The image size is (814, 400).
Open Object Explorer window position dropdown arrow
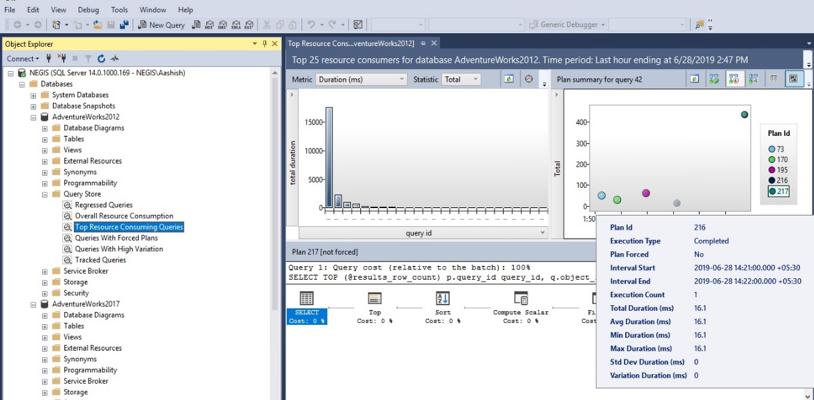tap(255, 44)
